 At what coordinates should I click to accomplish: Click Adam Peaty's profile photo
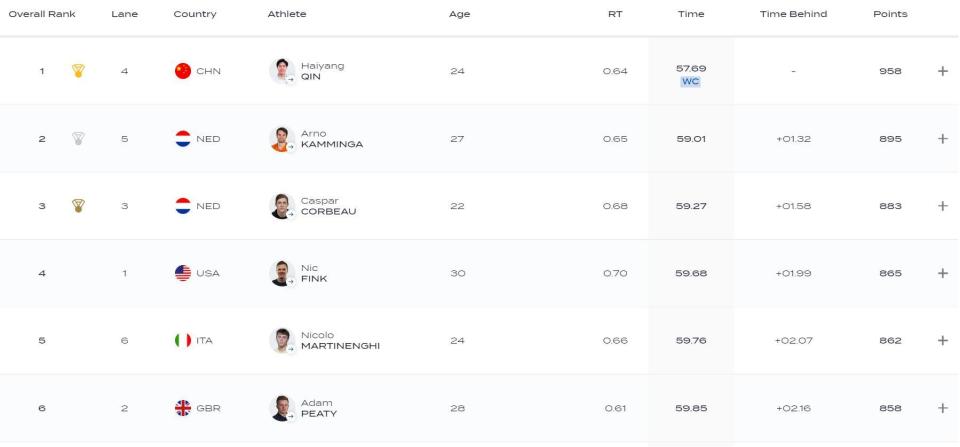pos(281,408)
